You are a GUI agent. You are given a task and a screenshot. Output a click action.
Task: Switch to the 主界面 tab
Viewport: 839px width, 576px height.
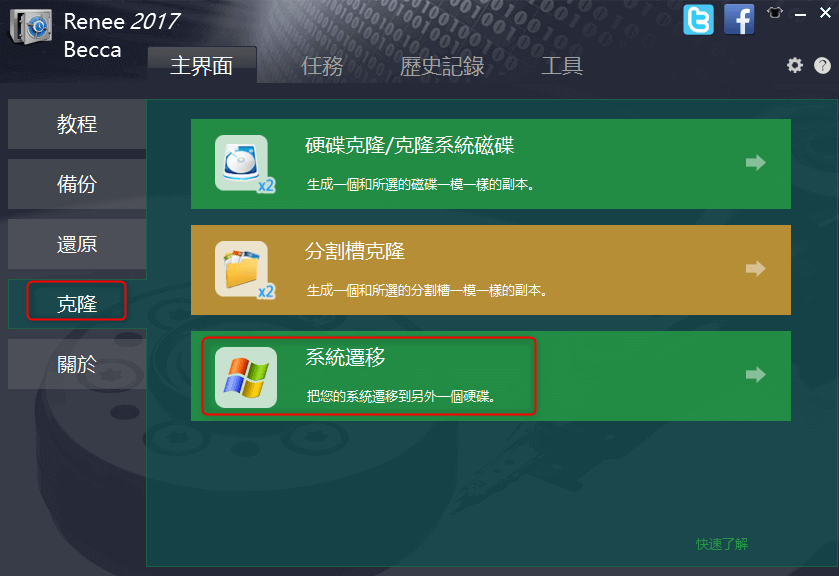tap(202, 65)
